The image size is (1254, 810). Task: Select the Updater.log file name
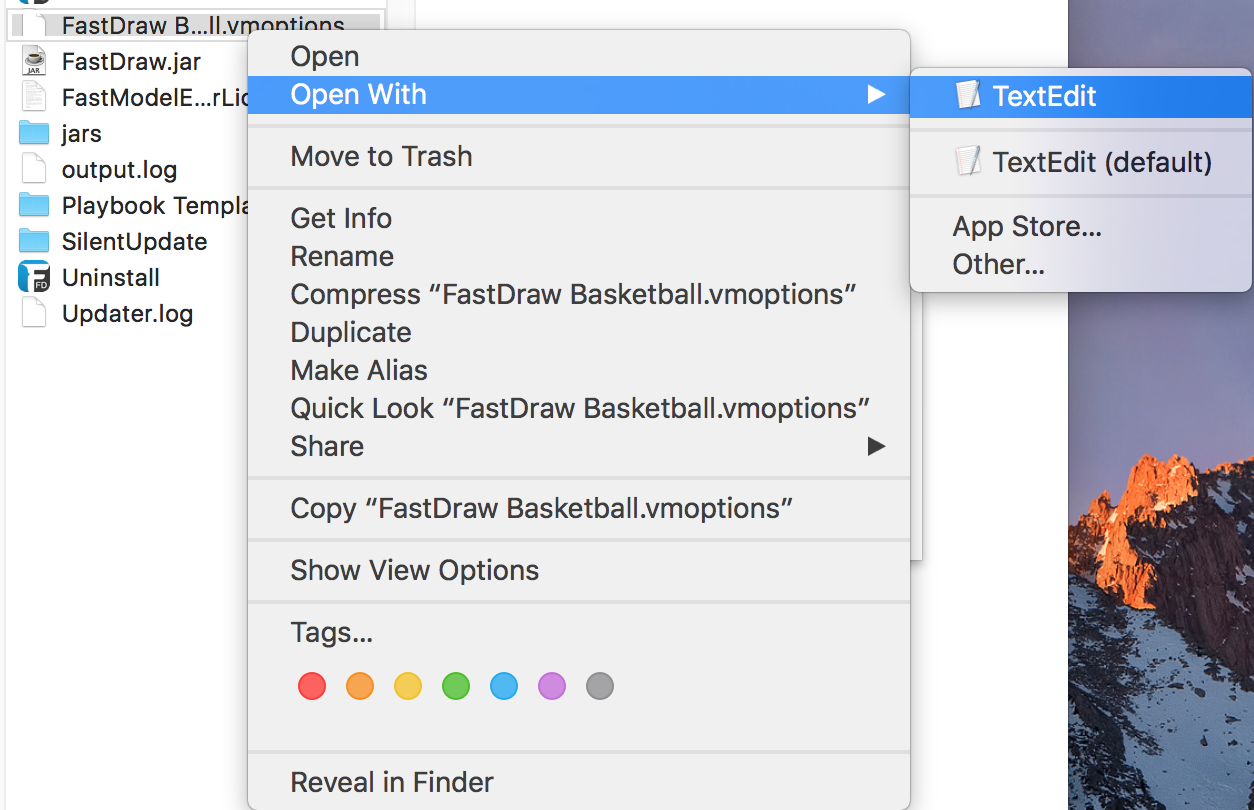[x=127, y=314]
